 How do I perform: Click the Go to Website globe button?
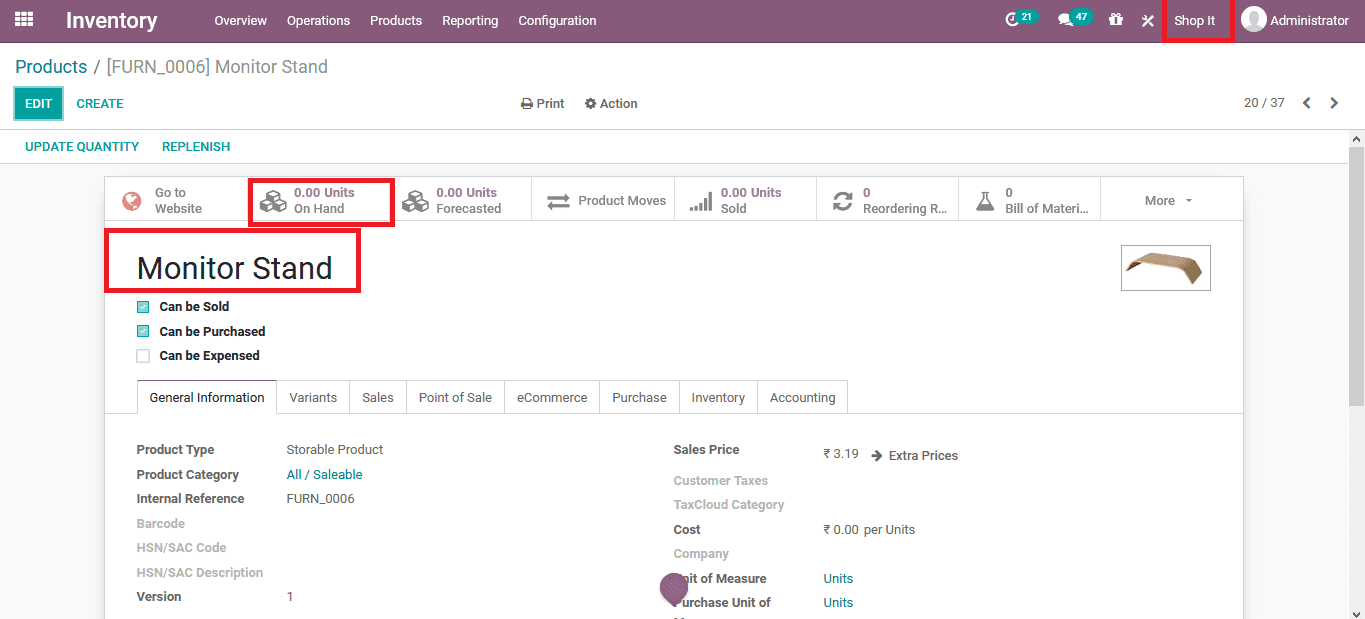pyautogui.click(x=177, y=201)
